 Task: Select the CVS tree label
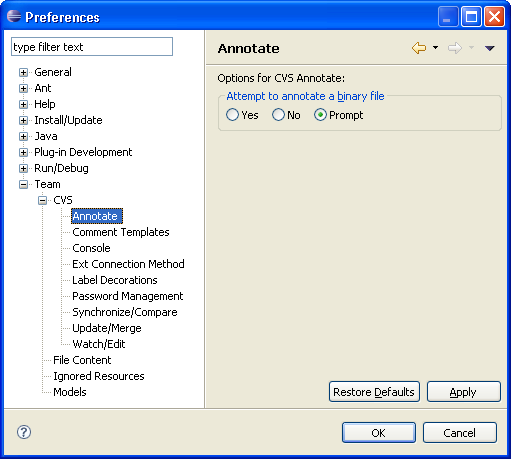coord(63,200)
